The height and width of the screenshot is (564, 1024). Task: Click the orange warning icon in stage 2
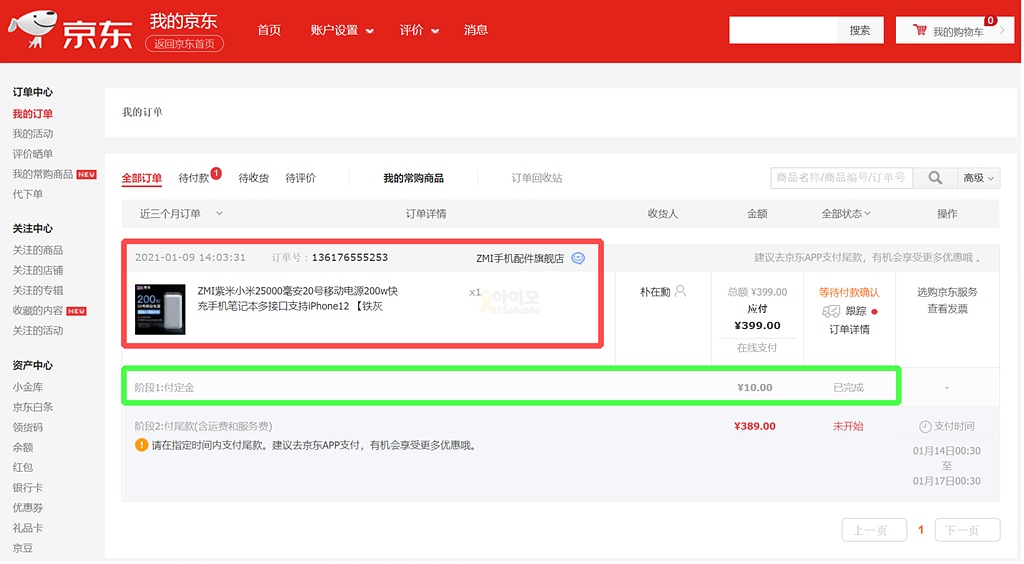[141, 446]
